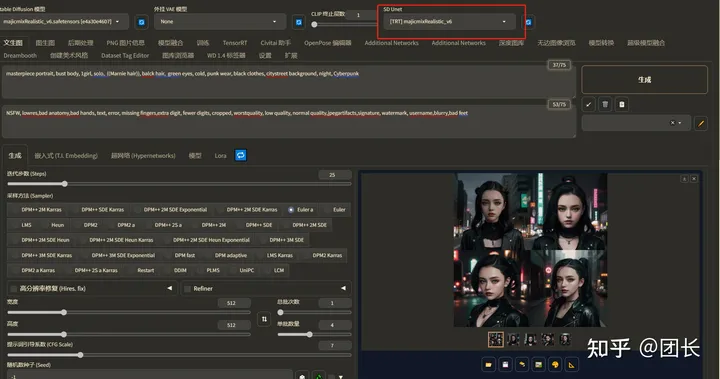Clear the prompt with the trash icon
This screenshot has height=379, width=720.
[605, 104]
